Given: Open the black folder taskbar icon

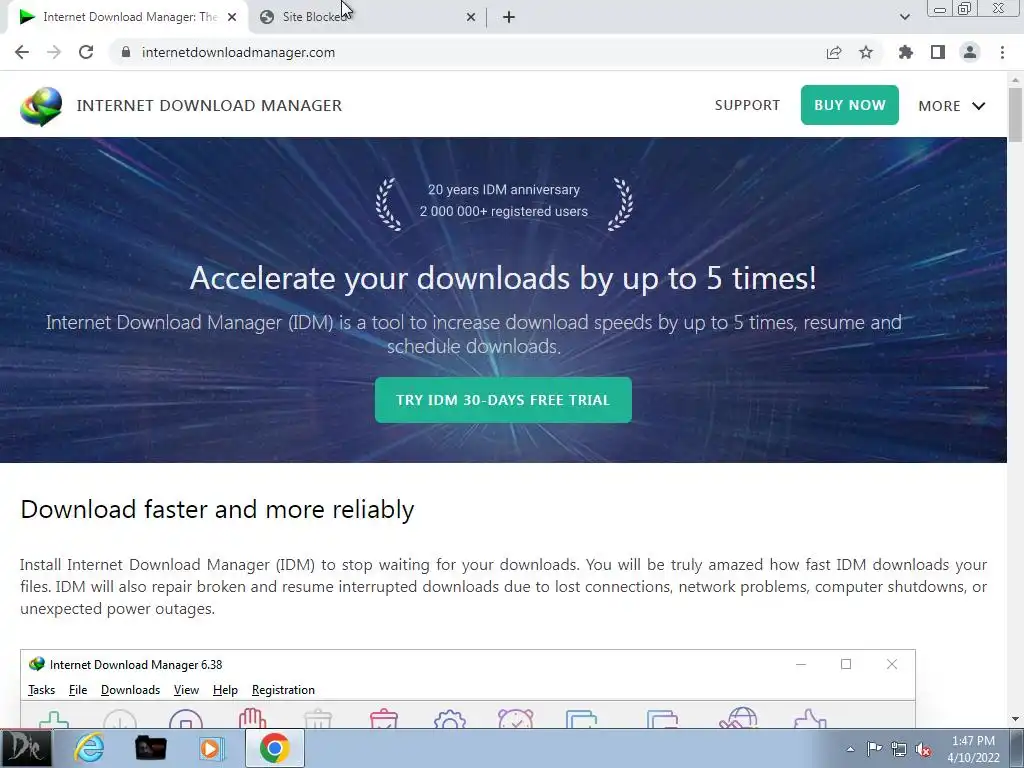Looking at the screenshot, I should 150,748.
